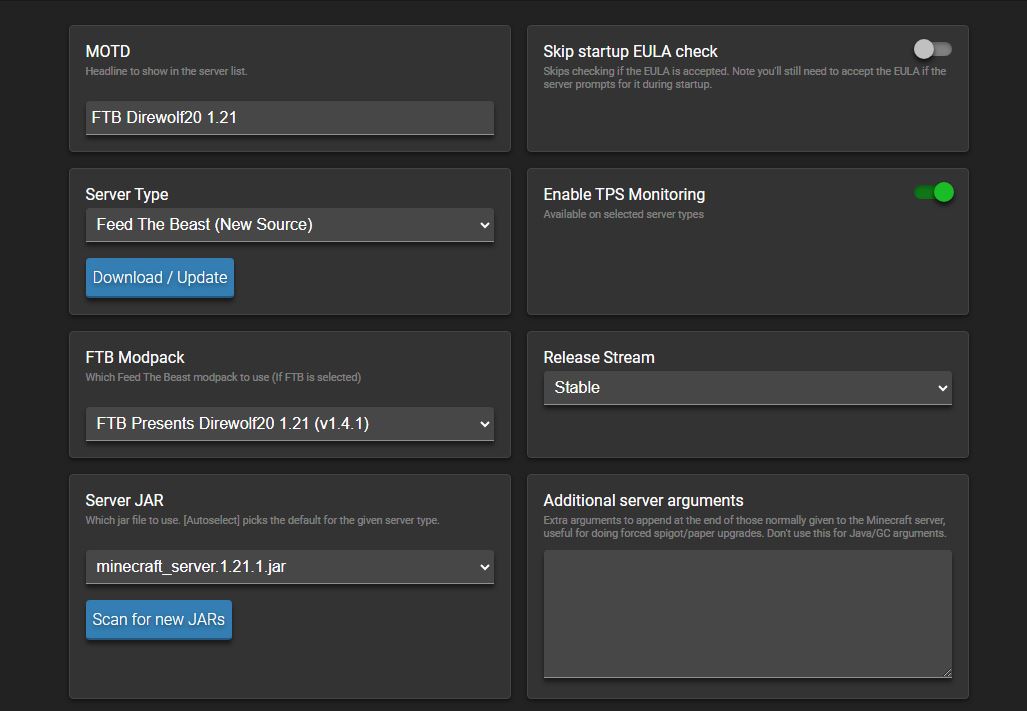Viewport: 1027px width, 711px height.
Task: Click the FTB Modpack heading
Action: click(x=135, y=357)
